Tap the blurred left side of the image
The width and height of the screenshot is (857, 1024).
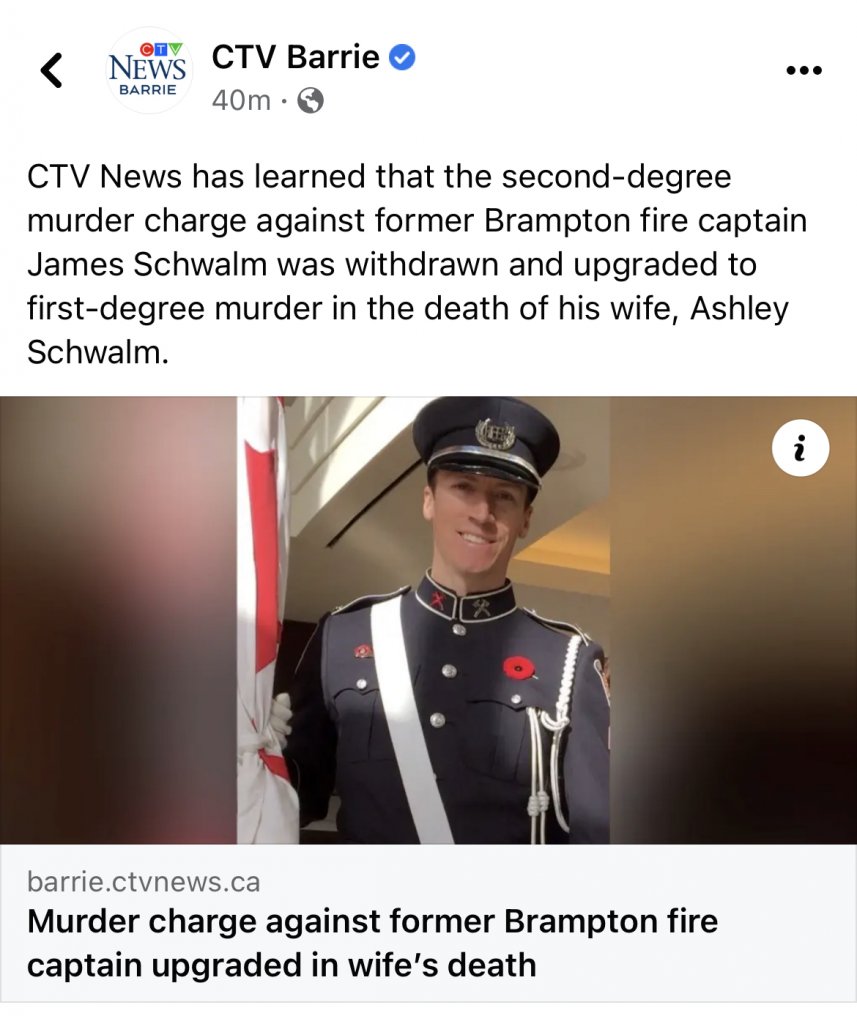click(x=118, y=620)
